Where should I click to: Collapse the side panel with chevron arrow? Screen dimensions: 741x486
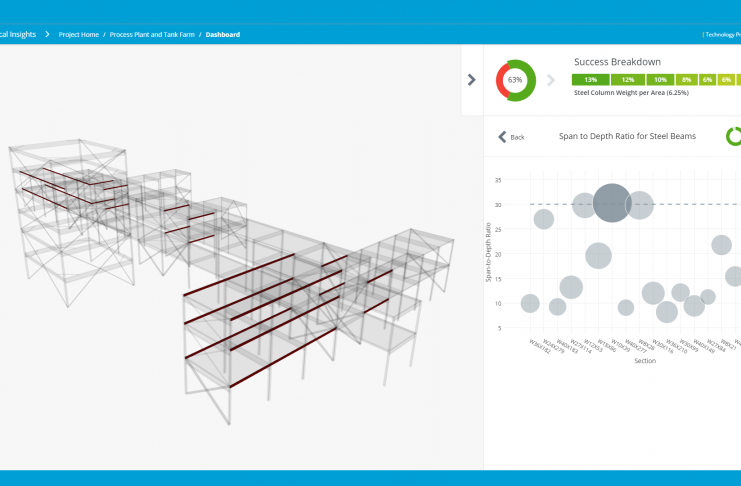472,79
